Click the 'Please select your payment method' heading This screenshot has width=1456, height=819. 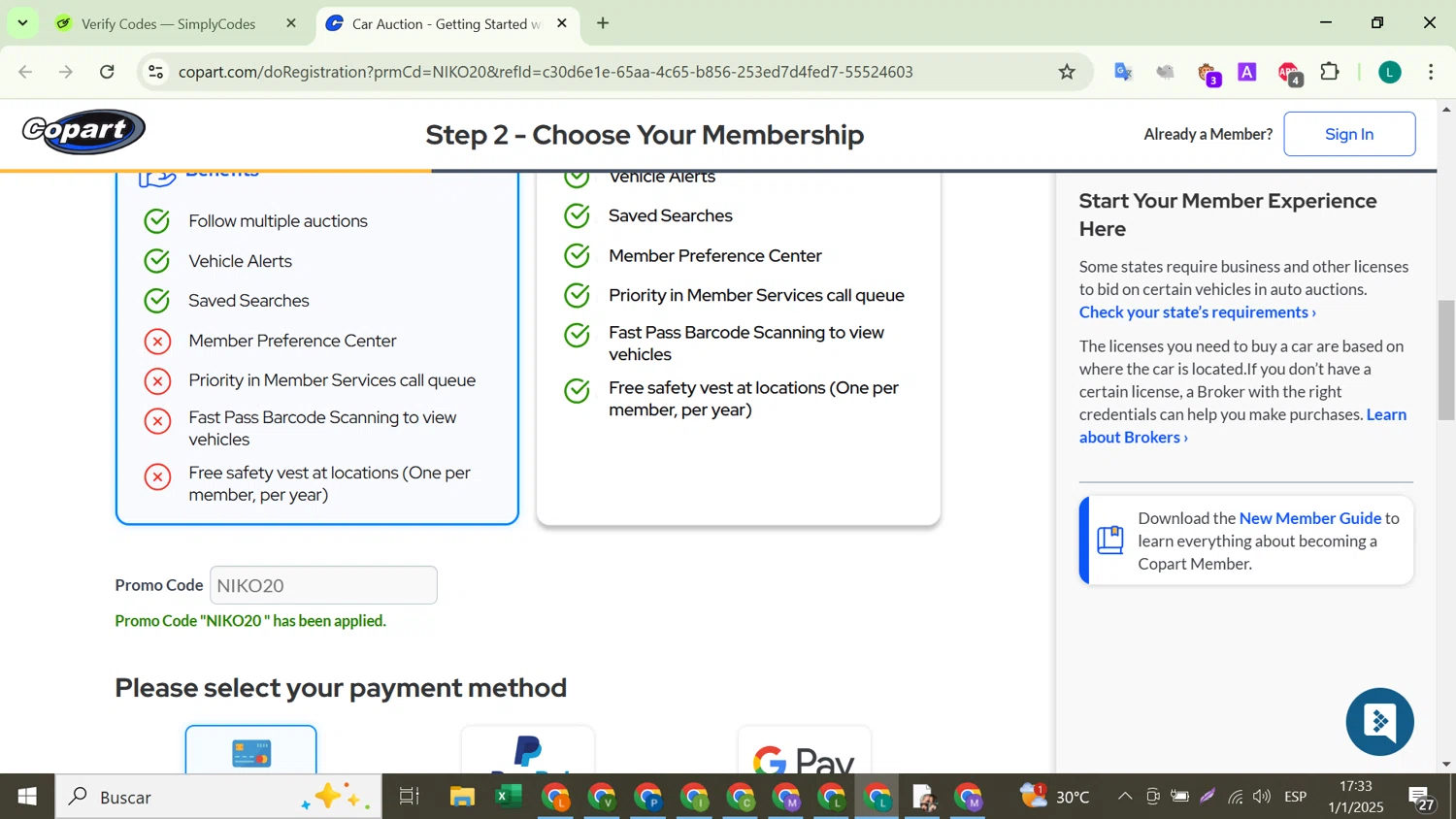coord(341,688)
